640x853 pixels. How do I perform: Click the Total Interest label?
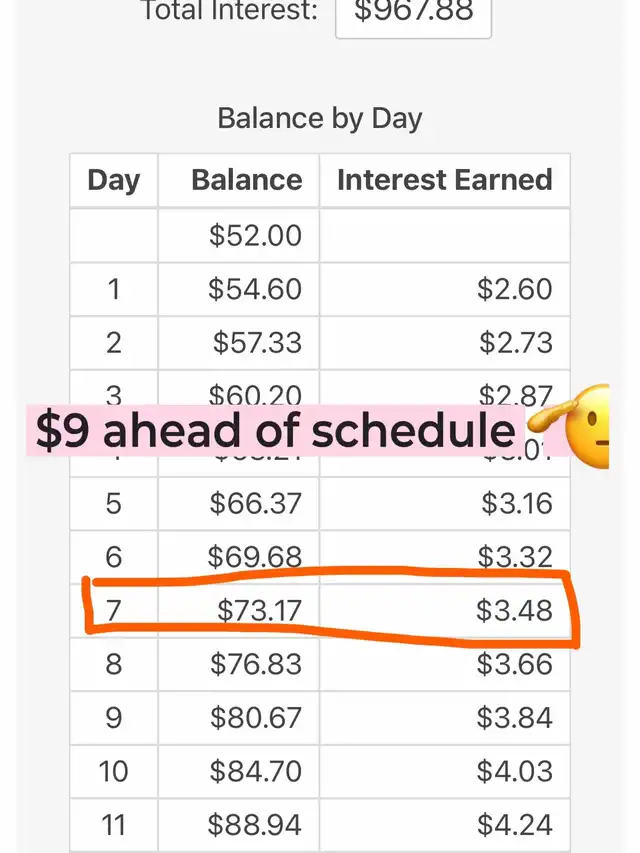point(230,12)
